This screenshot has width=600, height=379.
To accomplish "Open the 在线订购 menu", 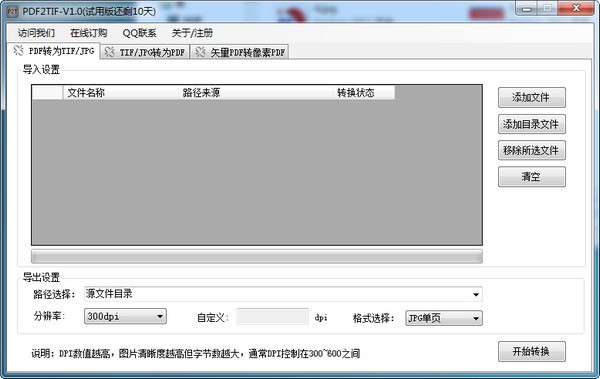I will pyautogui.click(x=88, y=33).
